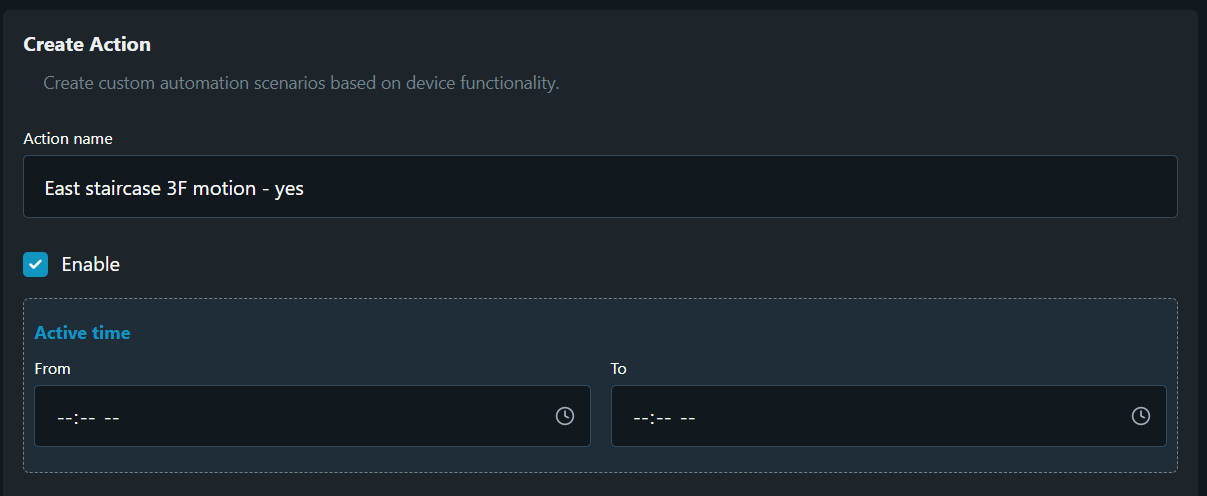Click the "From" label above time field
Viewport: 1207px width, 496px height.
click(52, 369)
